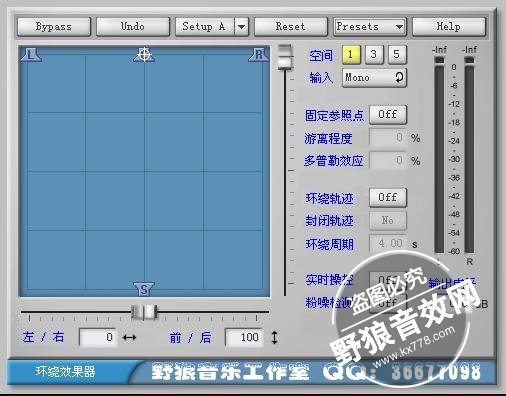The height and width of the screenshot is (396, 506).
Task: Toggle 固定参照点 Off switch
Action: click(x=388, y=115)
